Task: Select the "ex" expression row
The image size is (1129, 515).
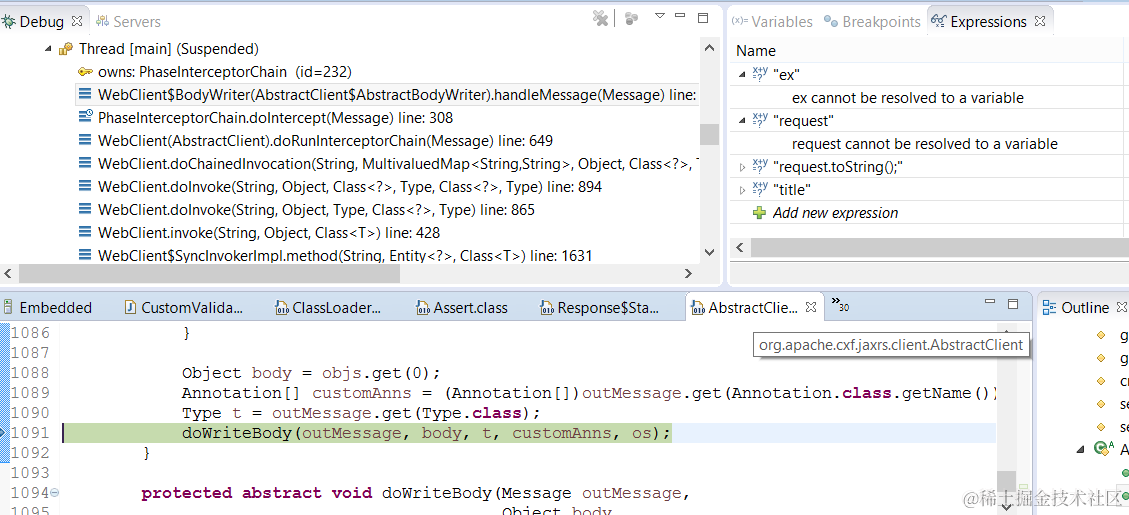Action: (x=786, y=73)
